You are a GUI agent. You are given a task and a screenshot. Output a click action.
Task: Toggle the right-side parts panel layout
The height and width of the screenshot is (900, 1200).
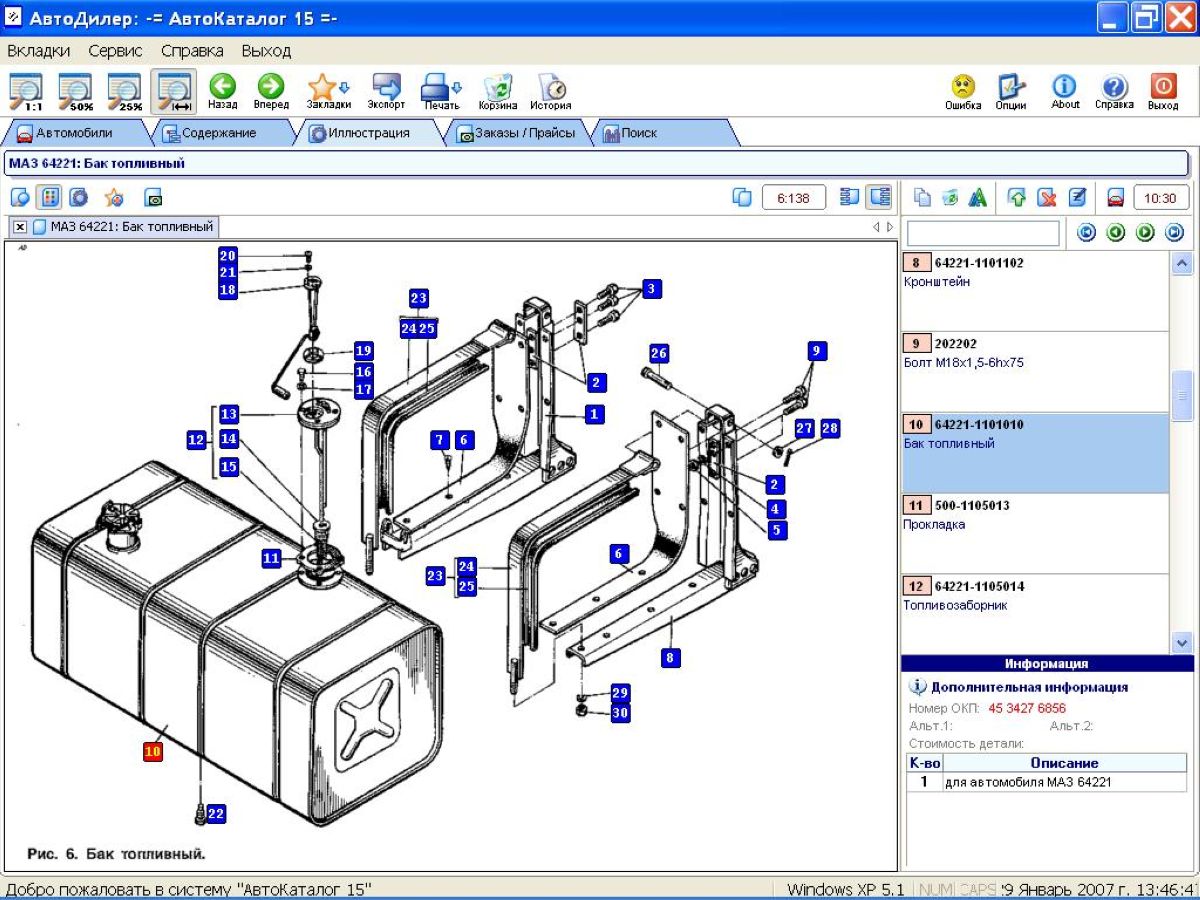[879, 197]
